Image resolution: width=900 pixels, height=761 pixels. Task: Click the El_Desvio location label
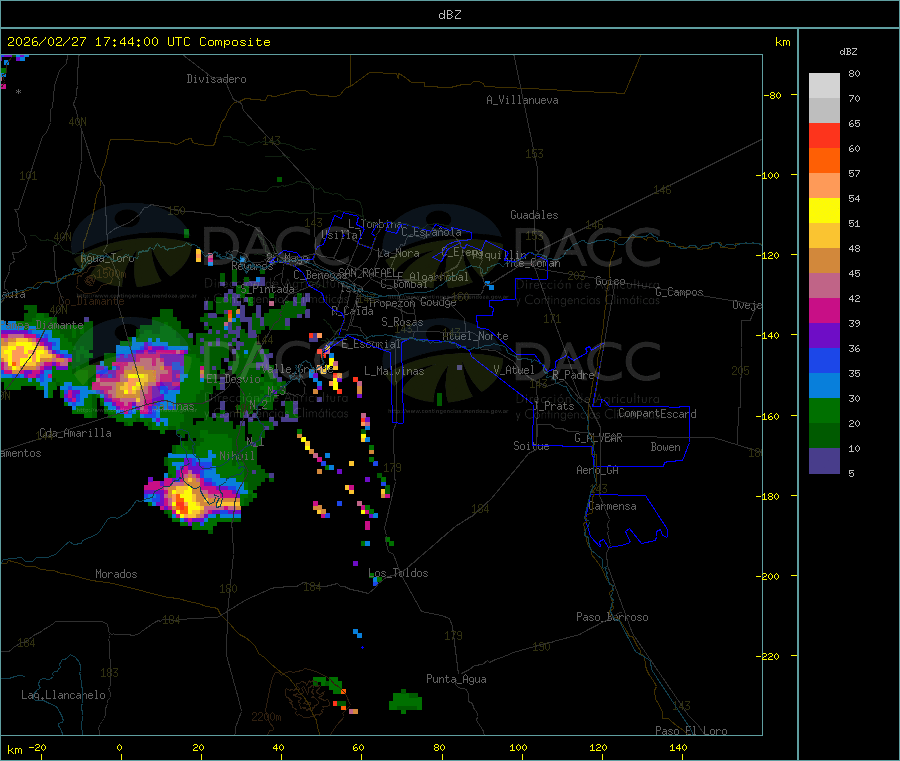coord(234,379)
